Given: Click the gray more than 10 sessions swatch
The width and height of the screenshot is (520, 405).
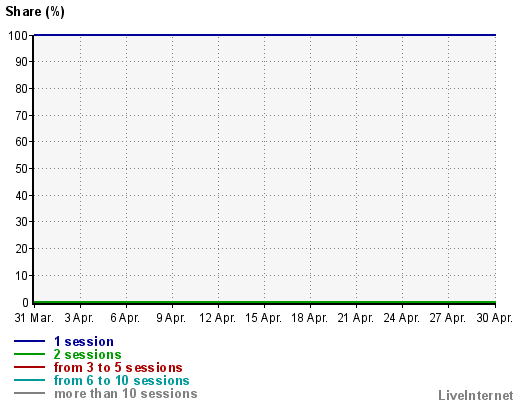Looking at the screenshot, I should pyautogui.click(x=29, y=393).
